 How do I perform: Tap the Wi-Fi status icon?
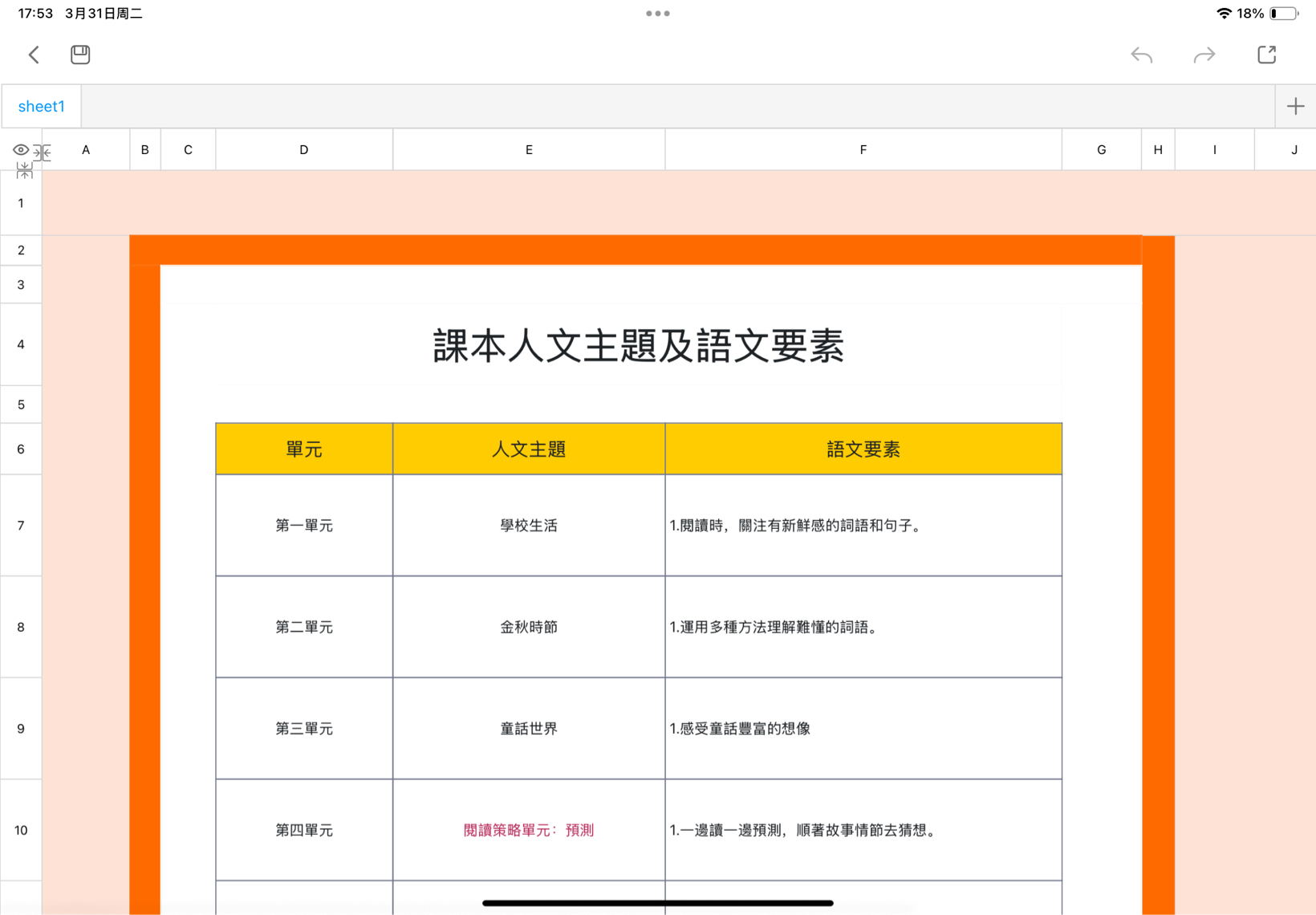point(1224,14)
